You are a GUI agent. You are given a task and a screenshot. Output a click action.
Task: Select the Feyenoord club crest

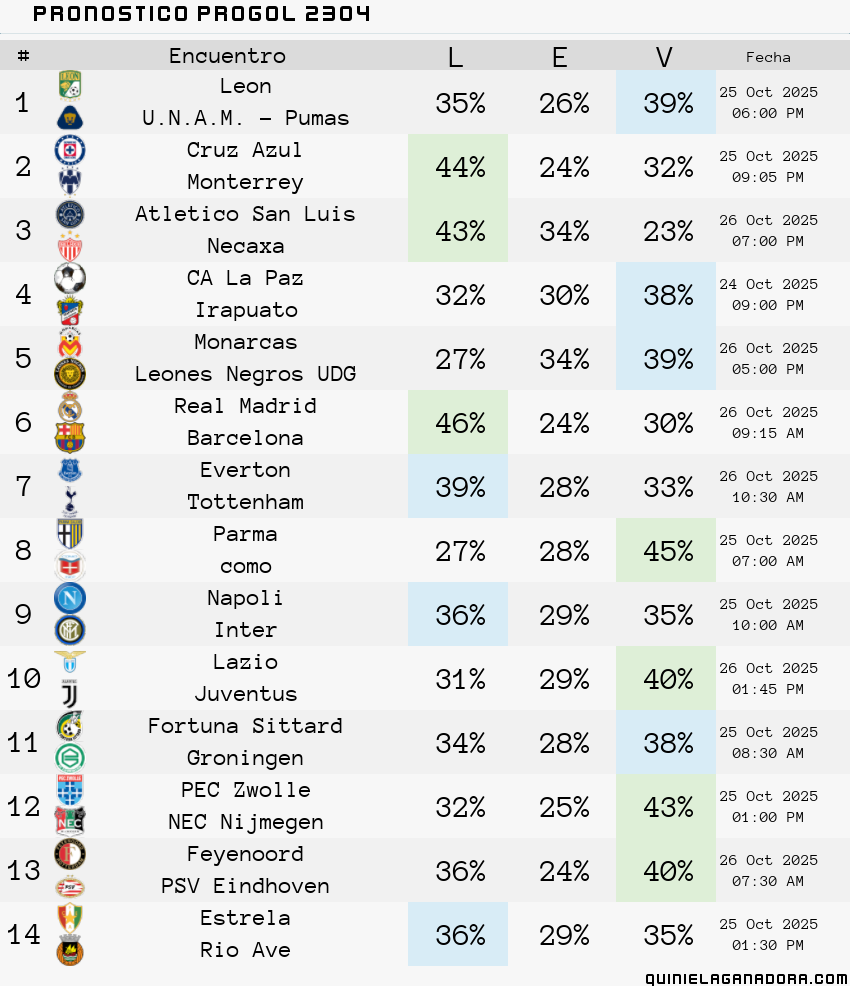[x=70, y=855]
